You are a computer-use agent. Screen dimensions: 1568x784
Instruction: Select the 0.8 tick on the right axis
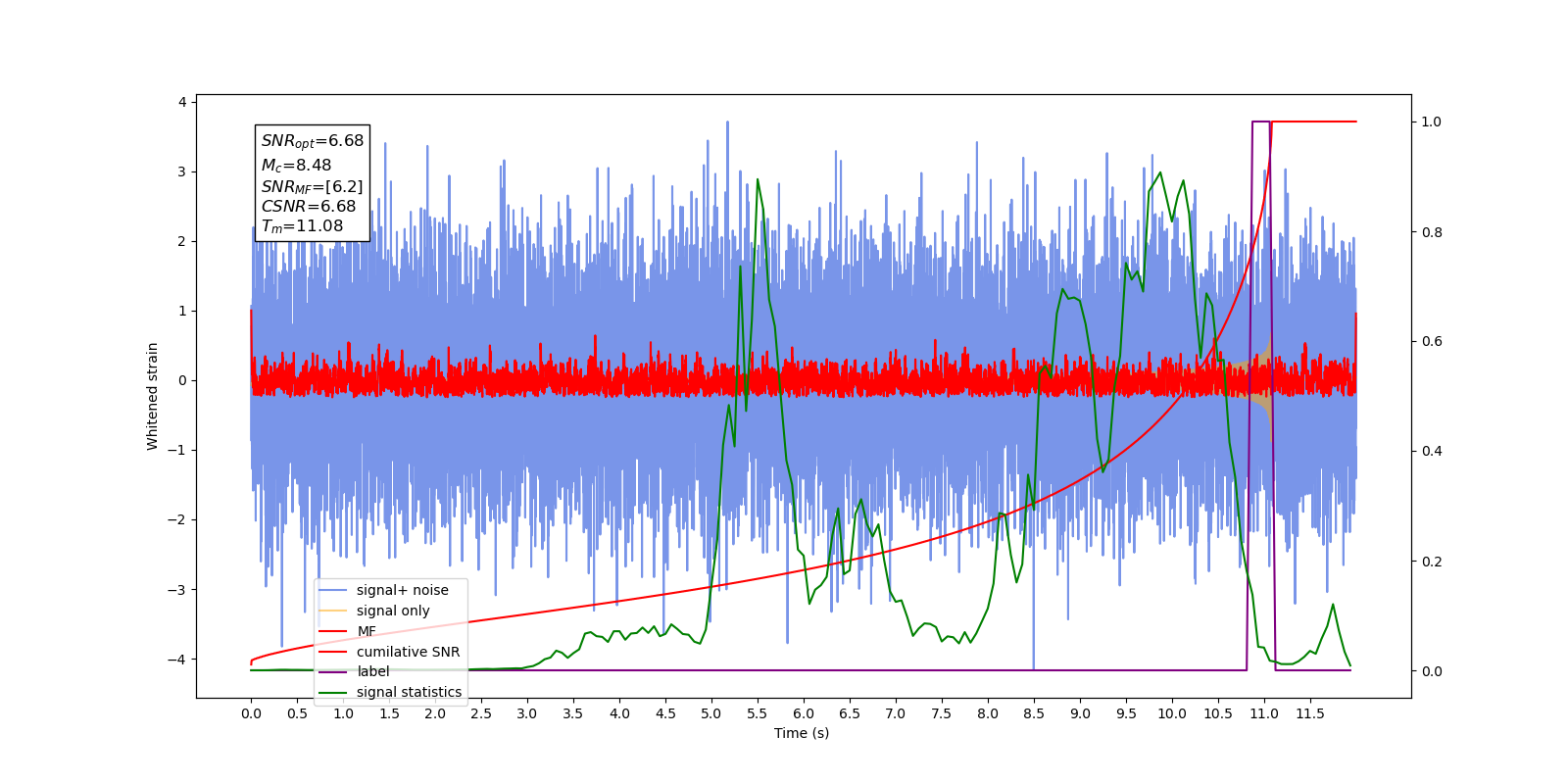coord(1432,232)
